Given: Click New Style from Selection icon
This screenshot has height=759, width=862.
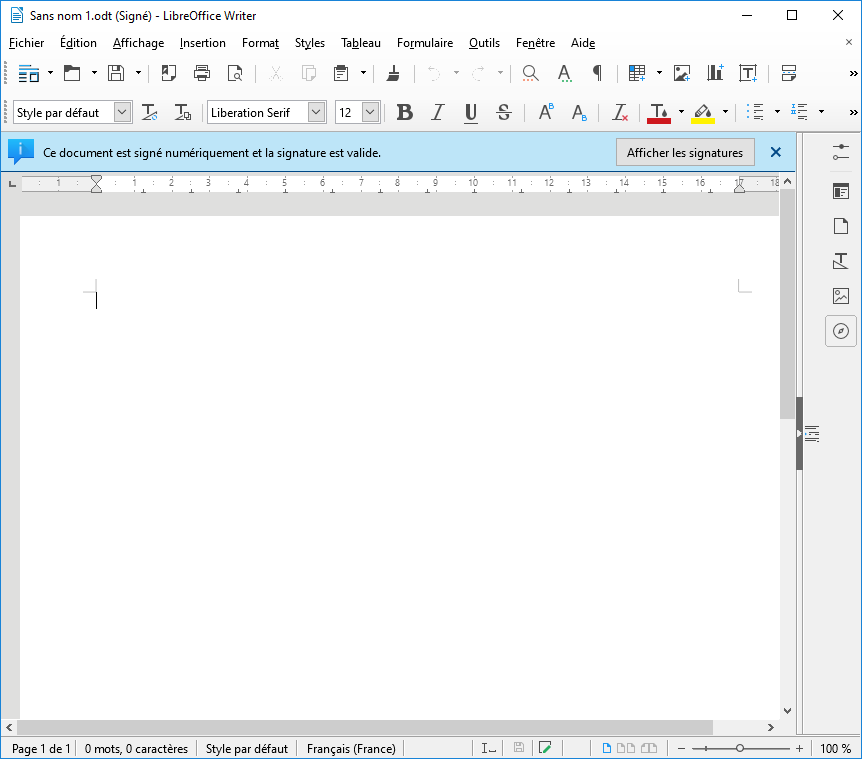Looking at the screenshot, I should 183,112.
